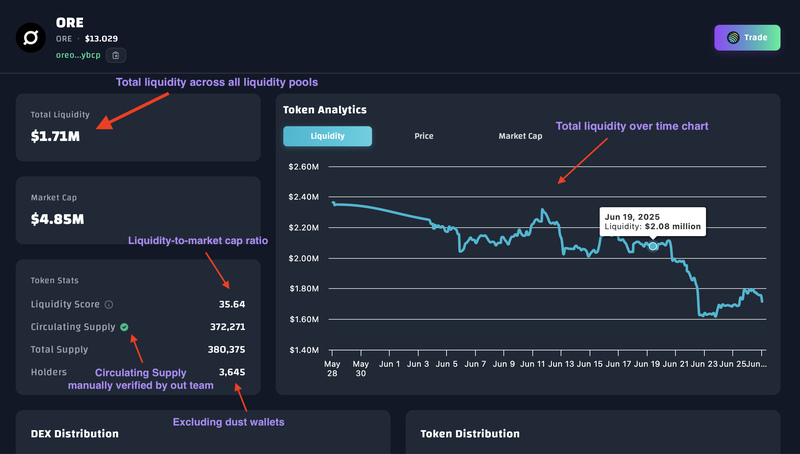The width and height of the screenshot is (800, 454).
Task: Click the Holders value 3,645
Action: [232, 372]
